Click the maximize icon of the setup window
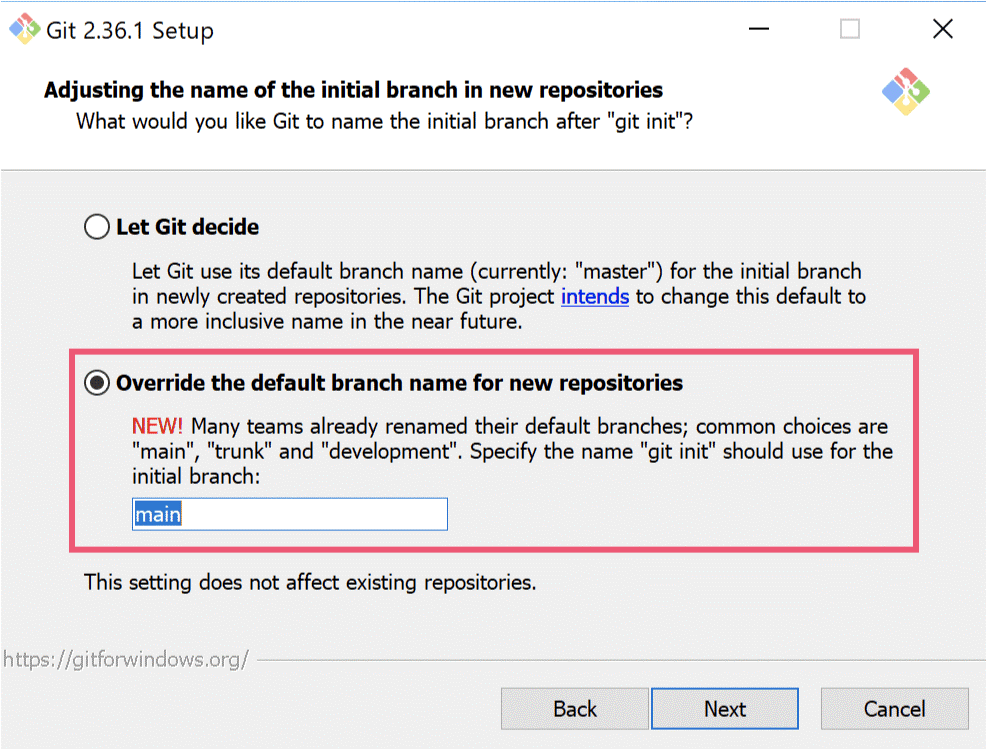986x749 pixels. click(849, 29)
